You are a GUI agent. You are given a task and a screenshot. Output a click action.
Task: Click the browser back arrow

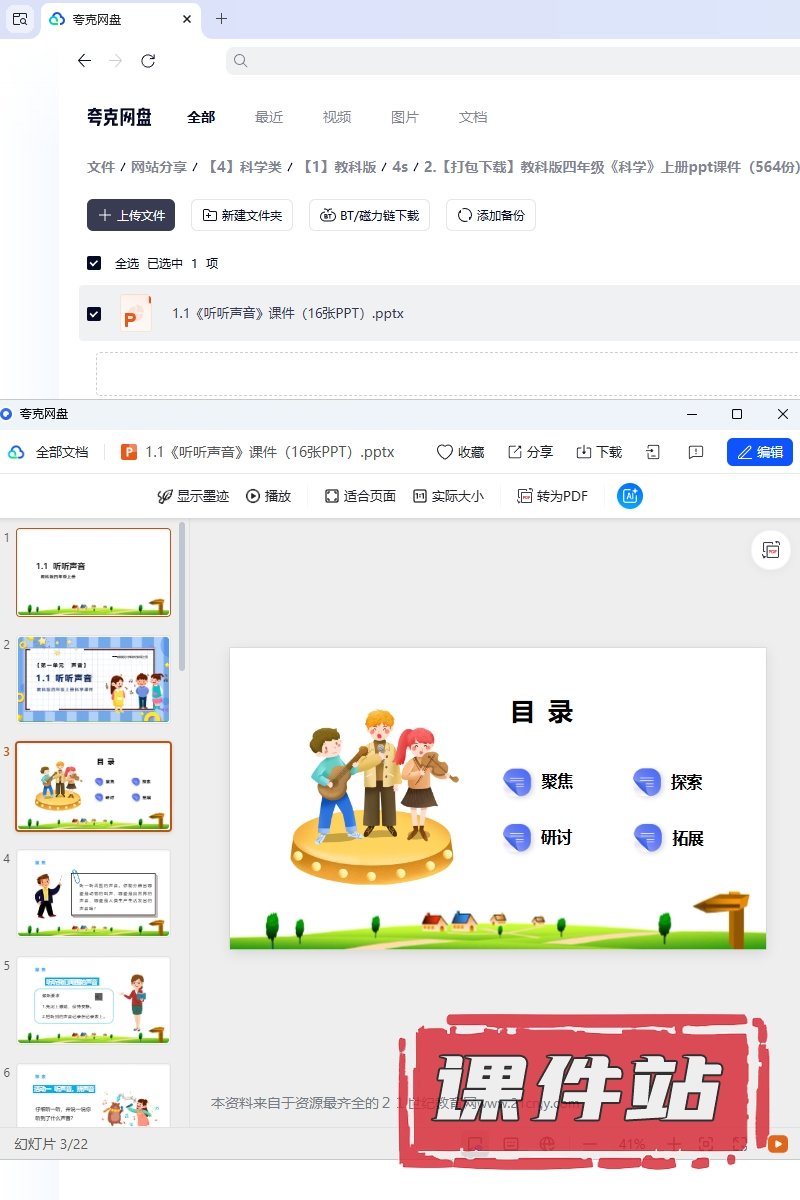pos(84,61)
